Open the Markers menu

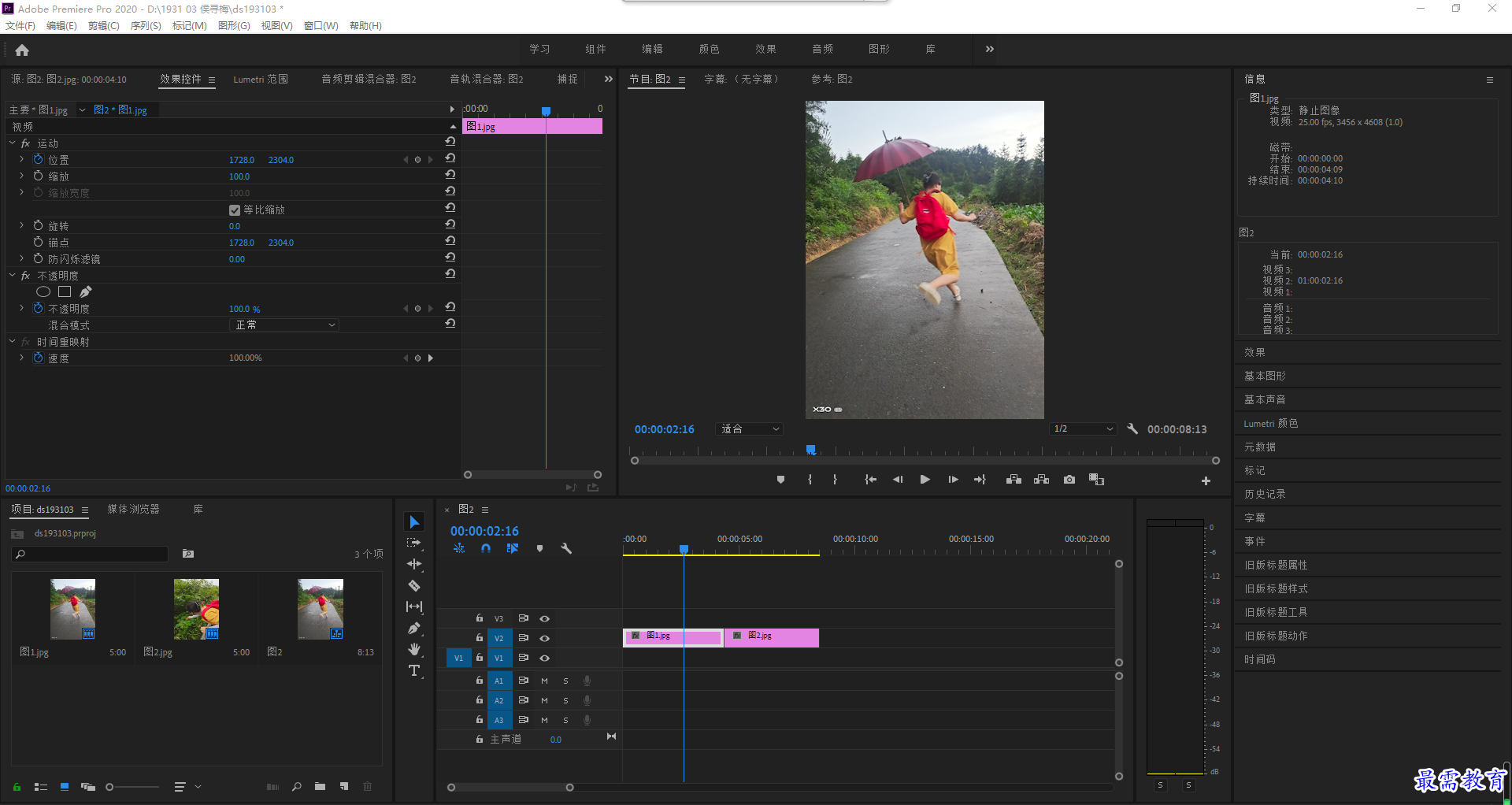coord(189,26)
